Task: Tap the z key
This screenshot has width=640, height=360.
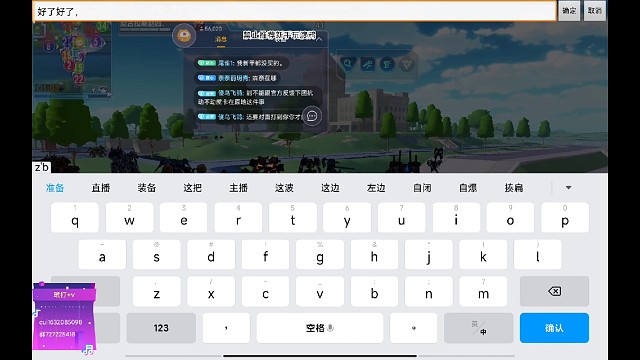Action: point(156,291)
